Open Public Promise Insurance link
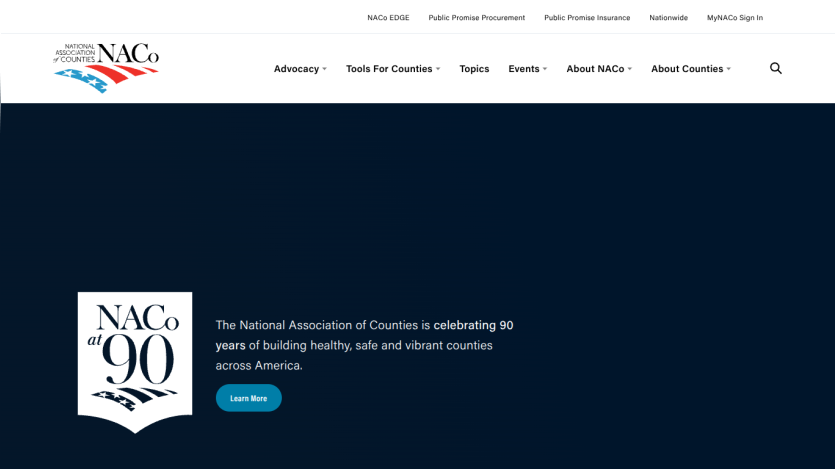The height and width of the screenshot is (469, 835). [x=587, y=18]
